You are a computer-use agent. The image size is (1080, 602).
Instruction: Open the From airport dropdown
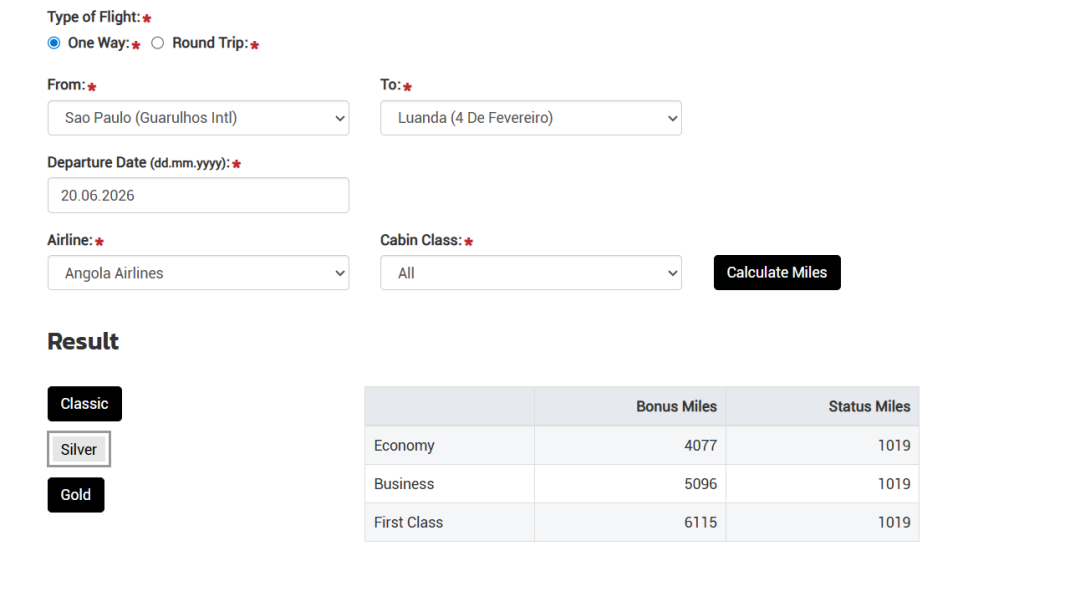(x=198, y=118)
